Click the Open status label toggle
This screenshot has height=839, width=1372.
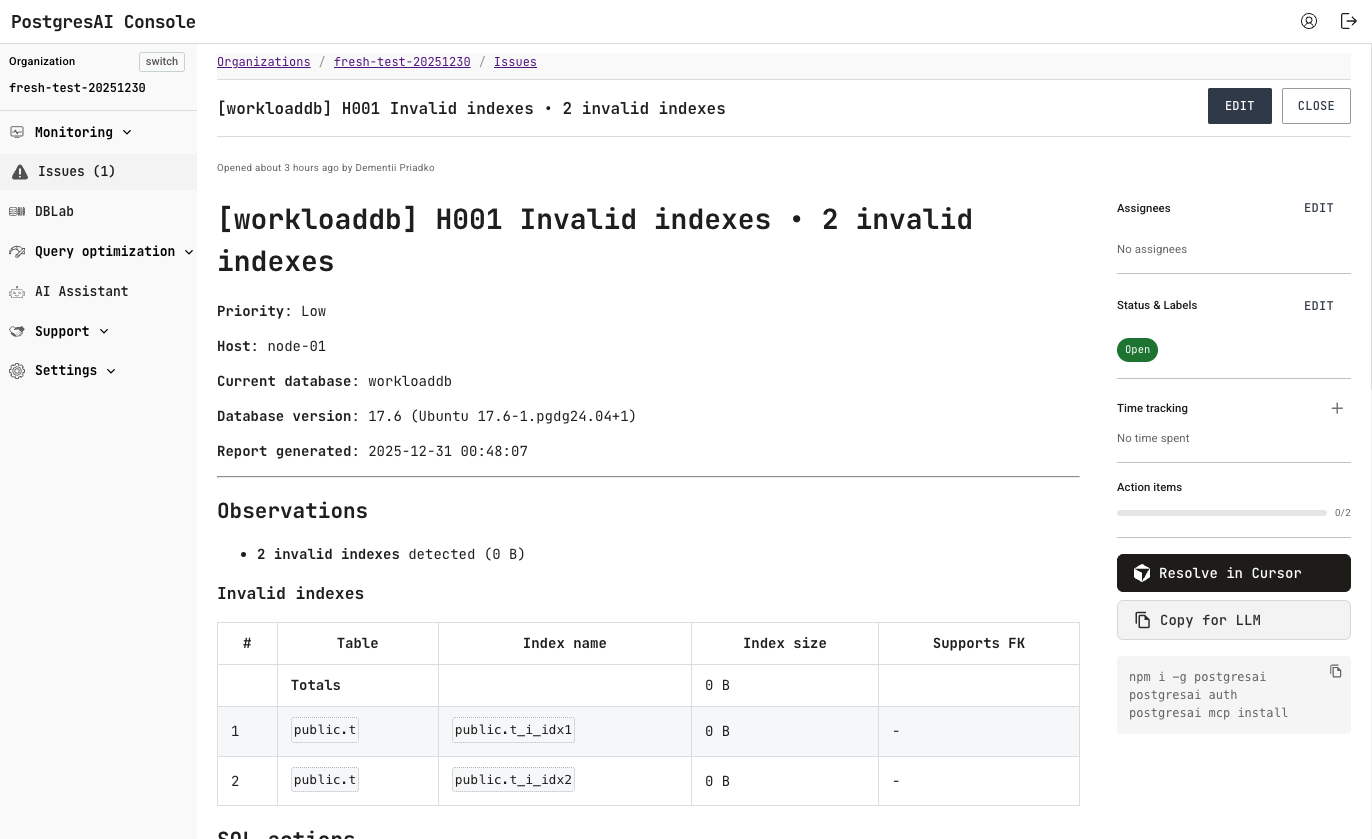(x=1137, y=349)
